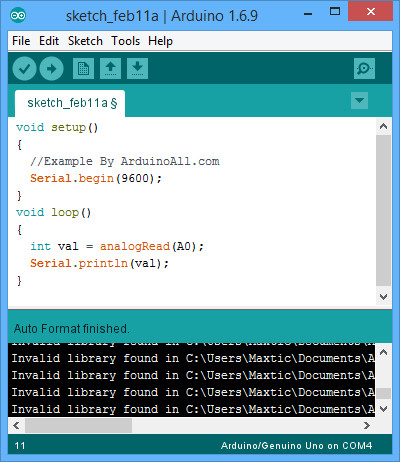Open the Edit menu

pos(49,41)
